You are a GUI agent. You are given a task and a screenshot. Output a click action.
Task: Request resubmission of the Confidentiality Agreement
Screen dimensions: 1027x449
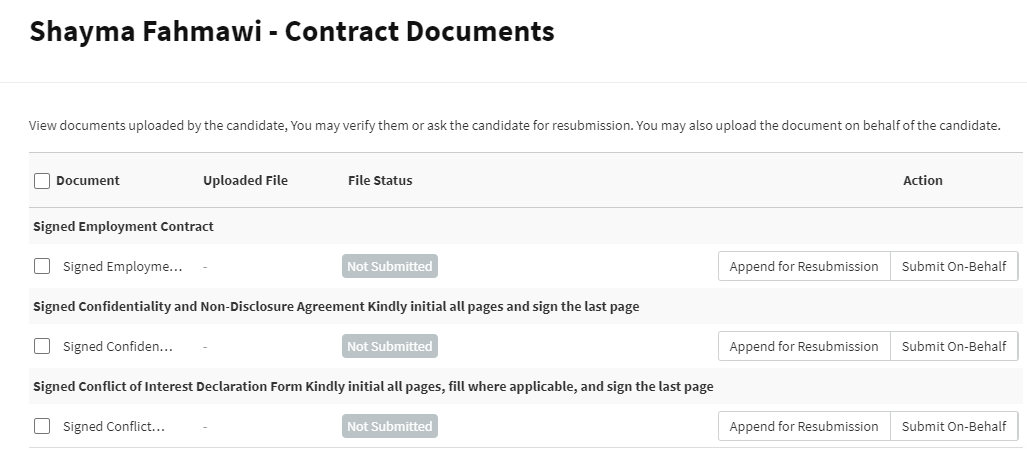click(804, 347)
